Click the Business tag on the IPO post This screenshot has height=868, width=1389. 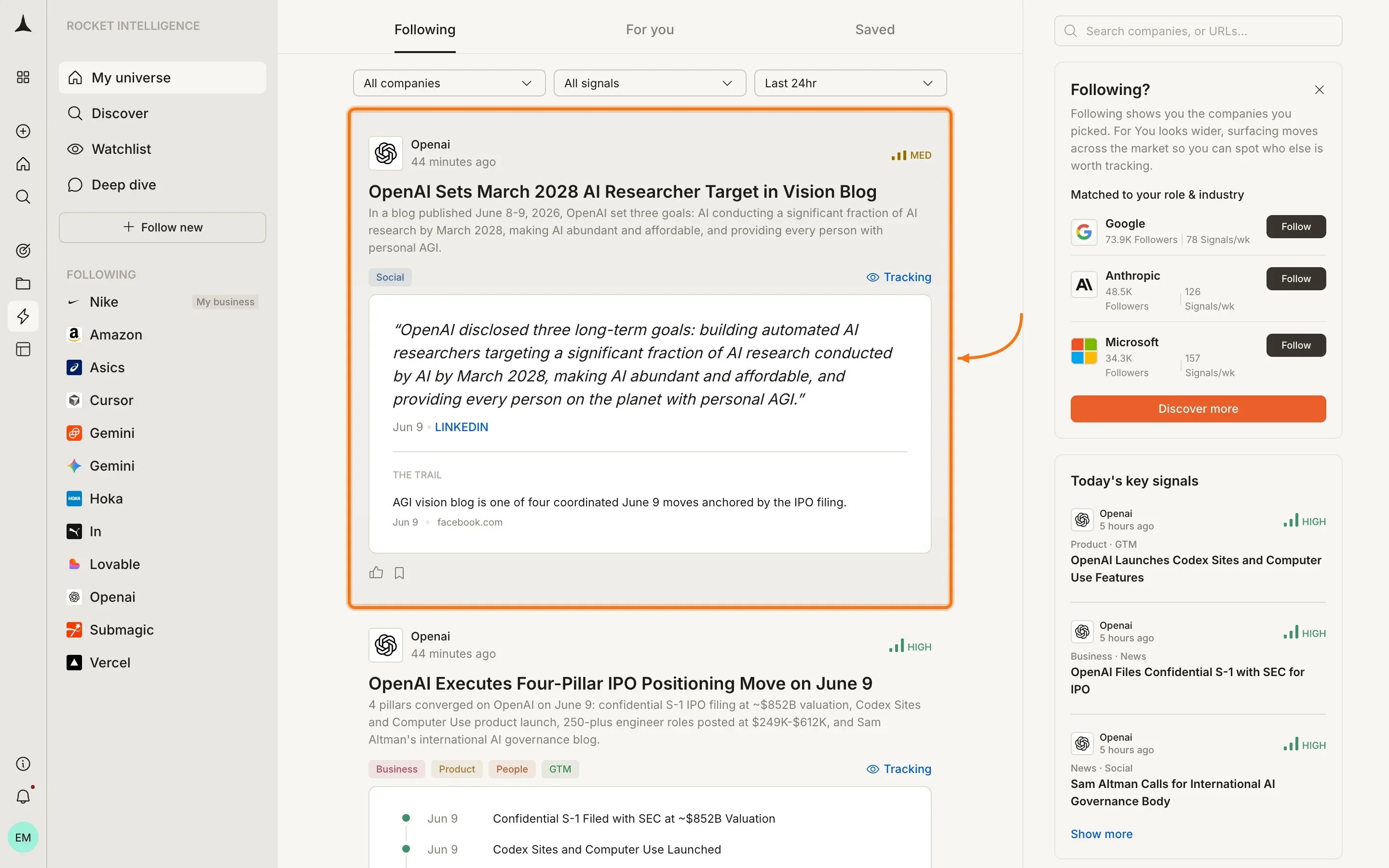pos(396,769)
